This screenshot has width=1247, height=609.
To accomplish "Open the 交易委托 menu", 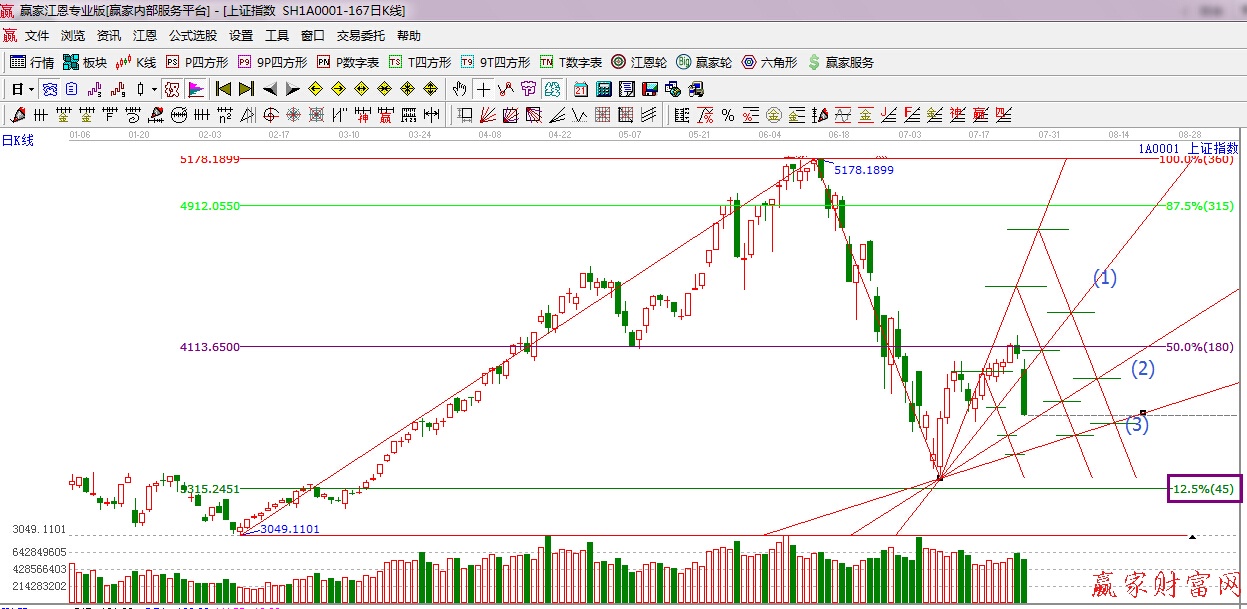I will 360,36.
